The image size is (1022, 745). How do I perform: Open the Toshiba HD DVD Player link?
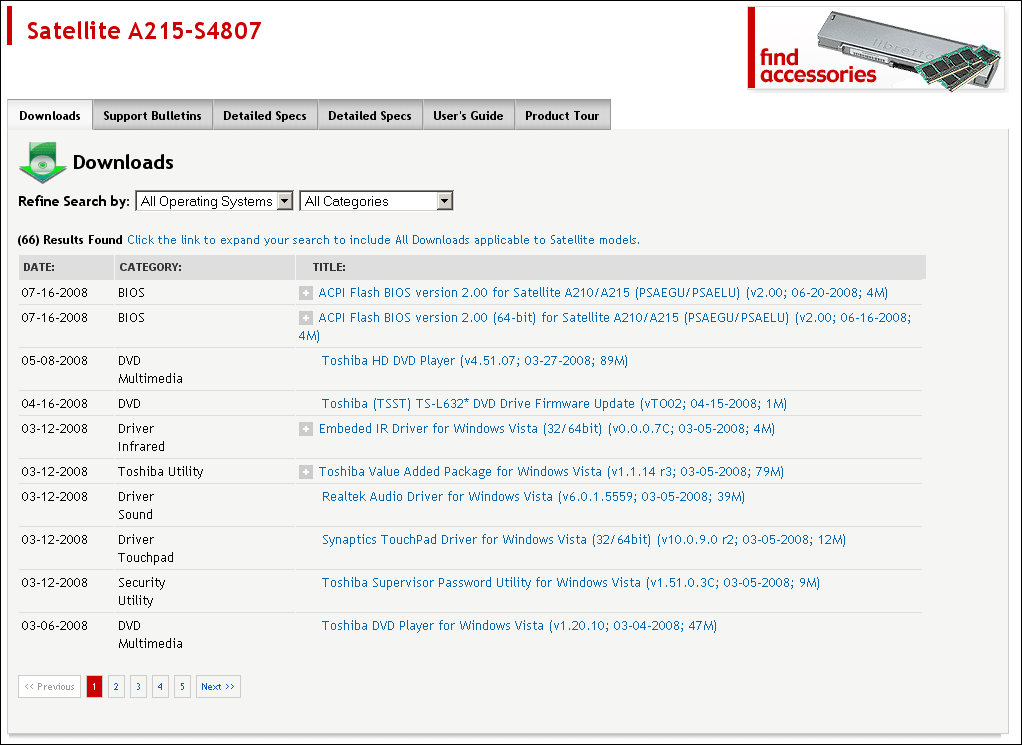click(x=474, y=361)
